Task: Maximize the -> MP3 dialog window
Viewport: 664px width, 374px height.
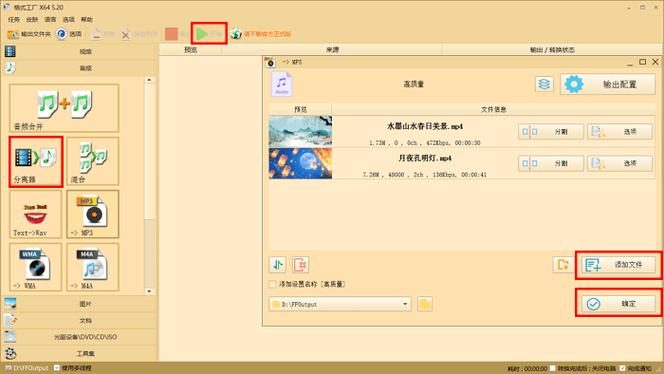Action: tap(642, 62)
